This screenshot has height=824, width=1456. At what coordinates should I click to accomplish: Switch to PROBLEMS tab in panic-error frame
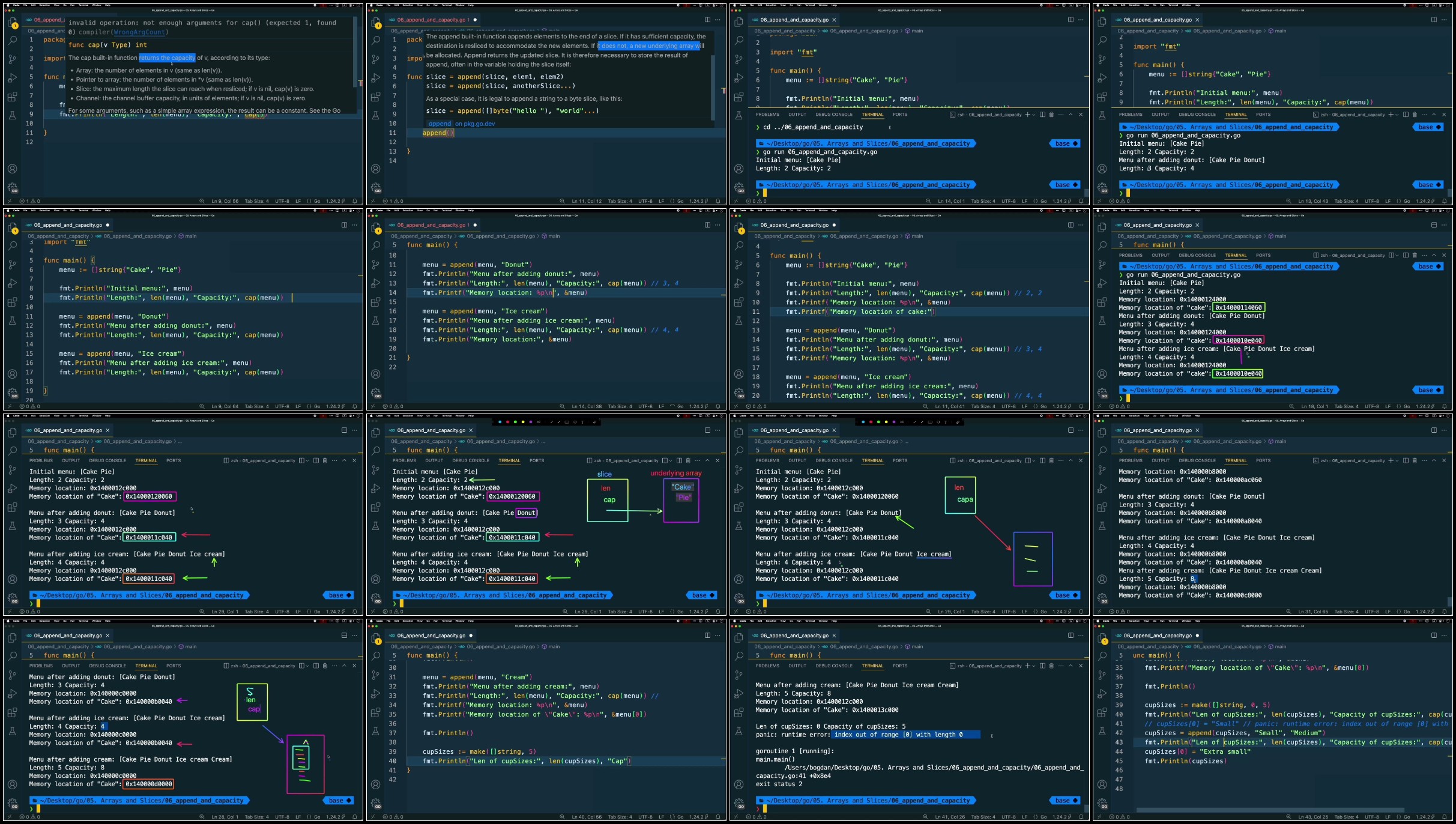coord(767,666)
